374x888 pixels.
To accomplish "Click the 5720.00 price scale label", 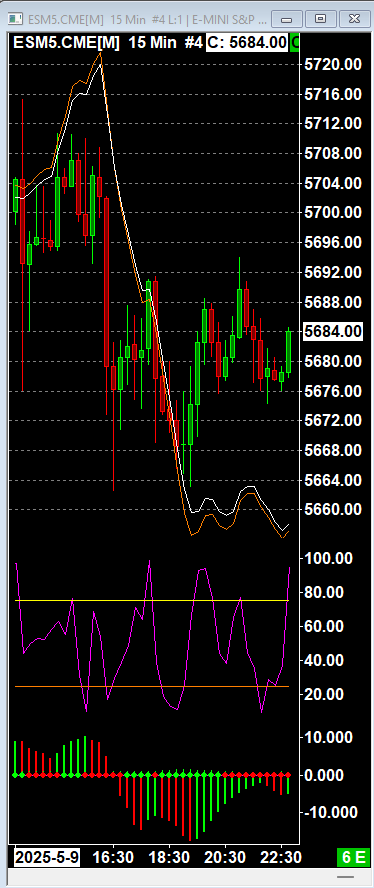I will click(x=333, y=64).
